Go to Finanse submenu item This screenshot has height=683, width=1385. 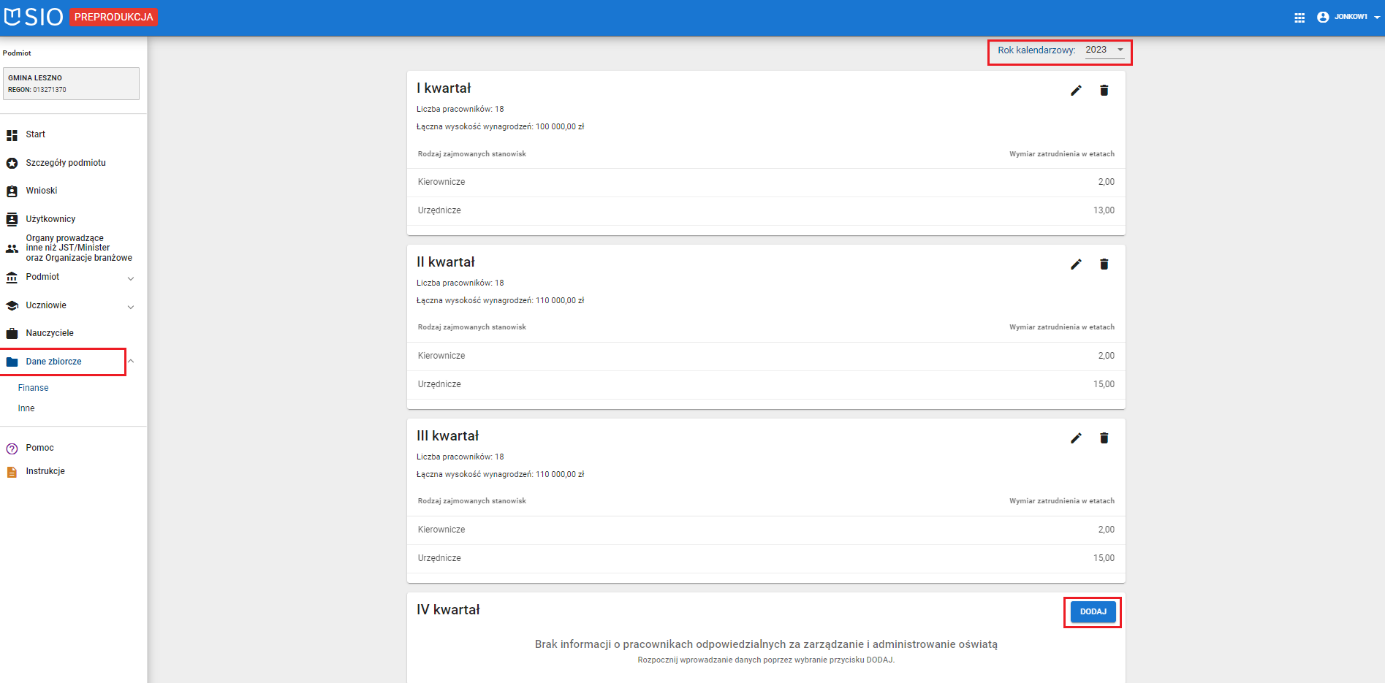(x=33, y=388)
